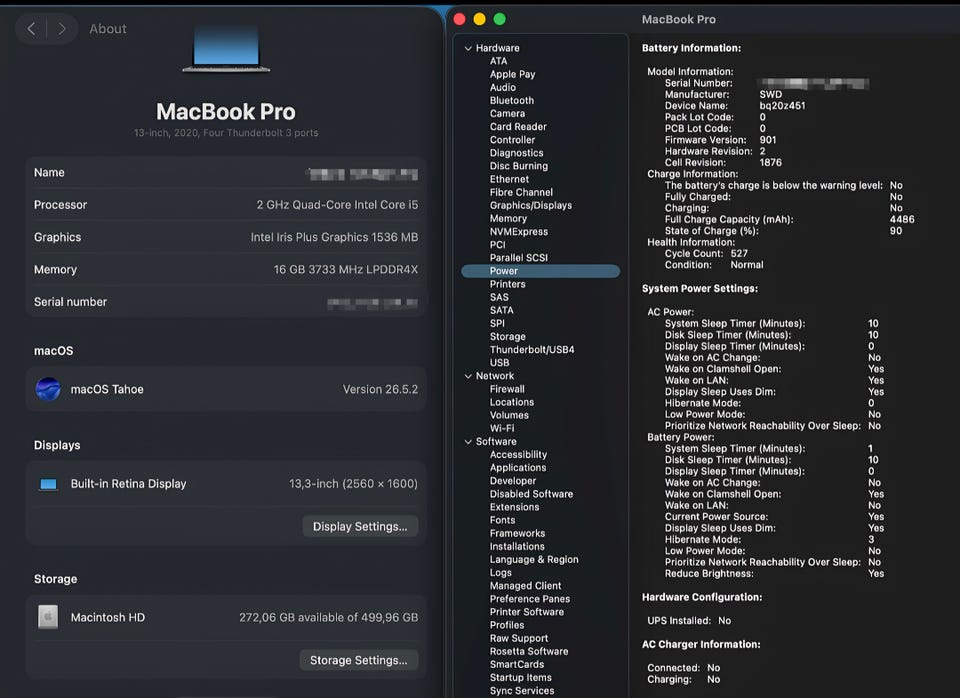Select Extensions under Software

coord(514,507)
